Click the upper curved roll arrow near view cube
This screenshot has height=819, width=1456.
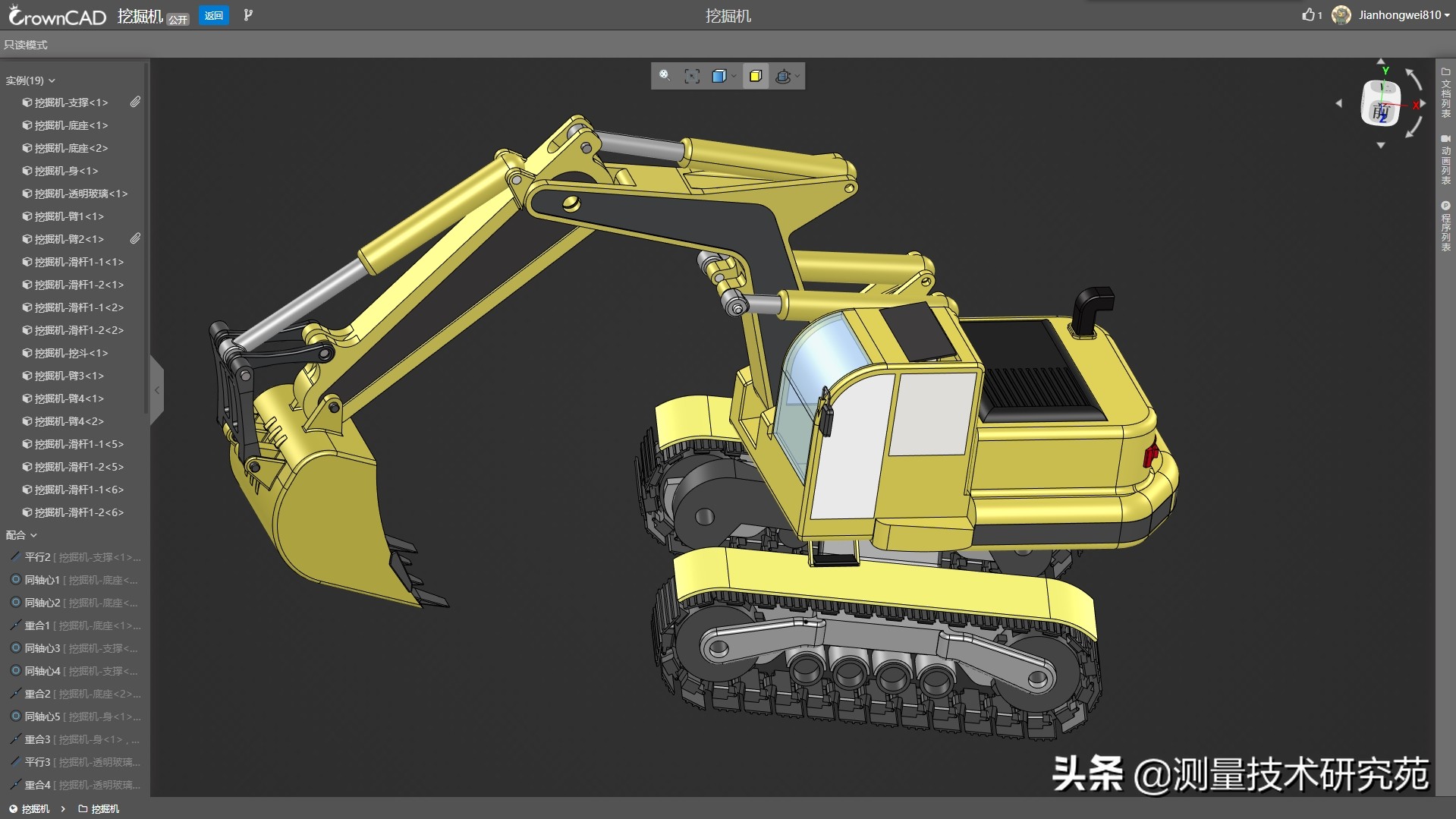(x=1414, y=78)
